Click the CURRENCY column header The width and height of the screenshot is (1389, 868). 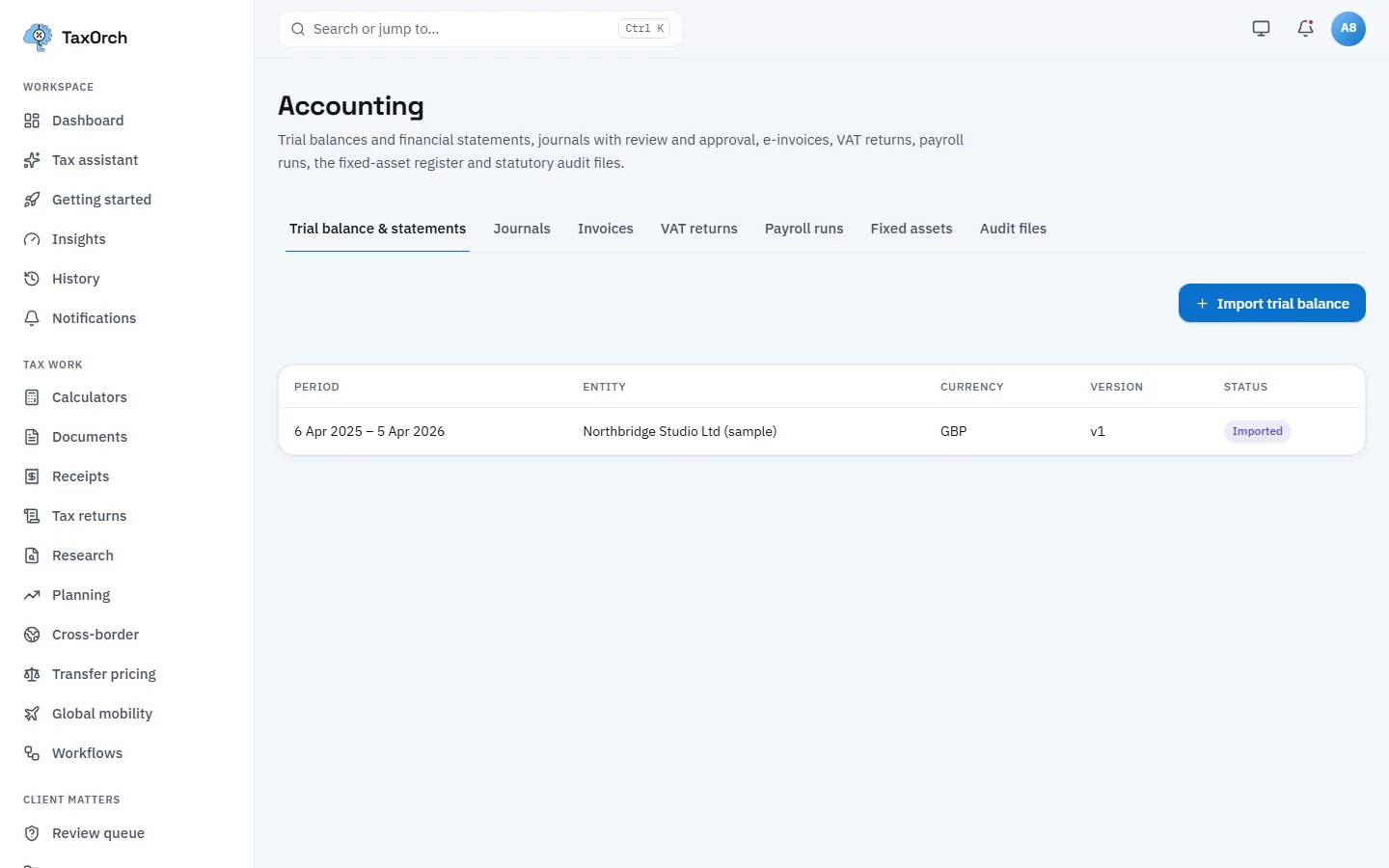971,387
